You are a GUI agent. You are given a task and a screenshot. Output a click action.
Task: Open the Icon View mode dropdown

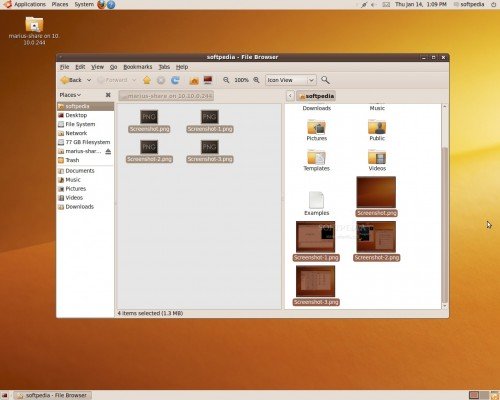(290, 80)
